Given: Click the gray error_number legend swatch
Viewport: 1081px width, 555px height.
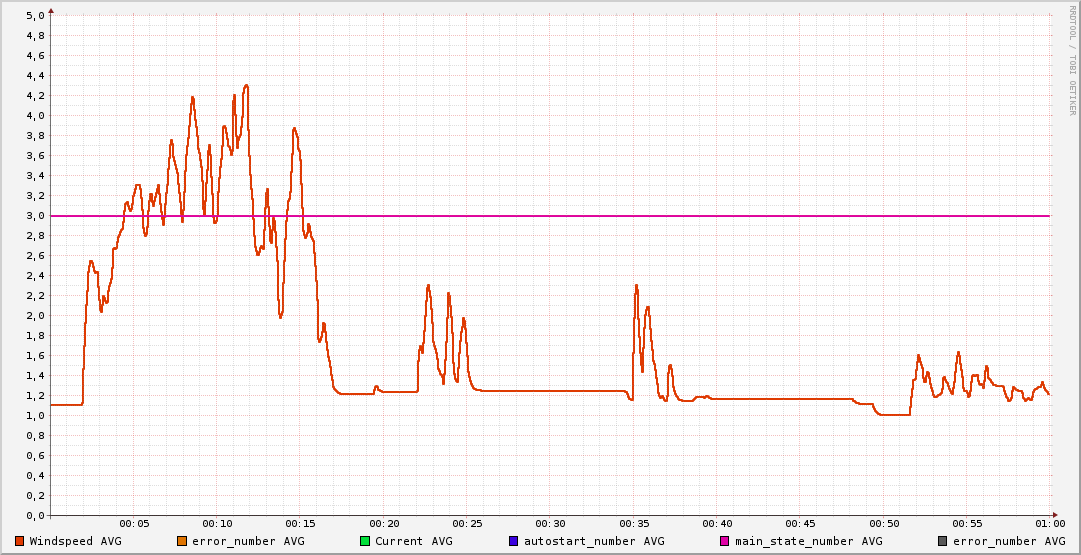Looking at the screenshot, I should 942,541.
